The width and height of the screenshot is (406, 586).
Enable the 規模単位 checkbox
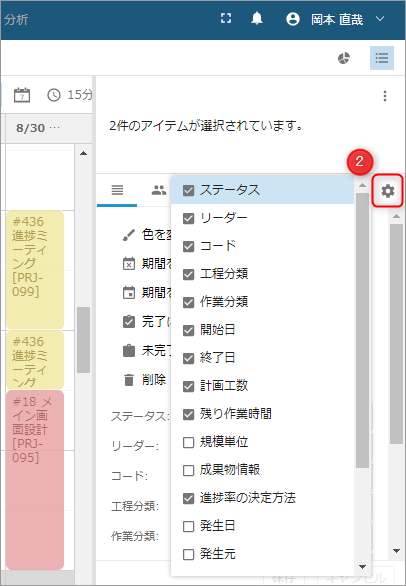[188, 442]
